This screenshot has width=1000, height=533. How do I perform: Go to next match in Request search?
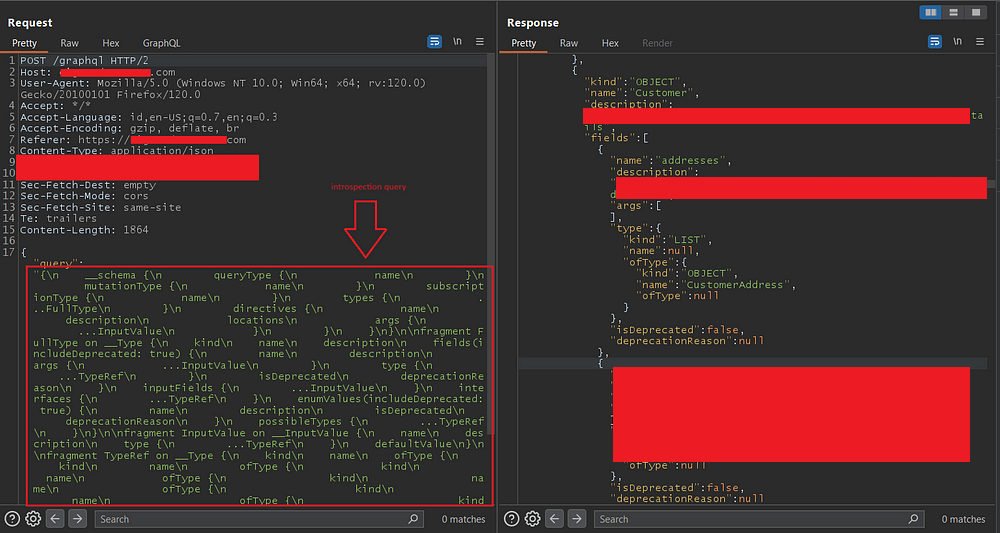77,518
